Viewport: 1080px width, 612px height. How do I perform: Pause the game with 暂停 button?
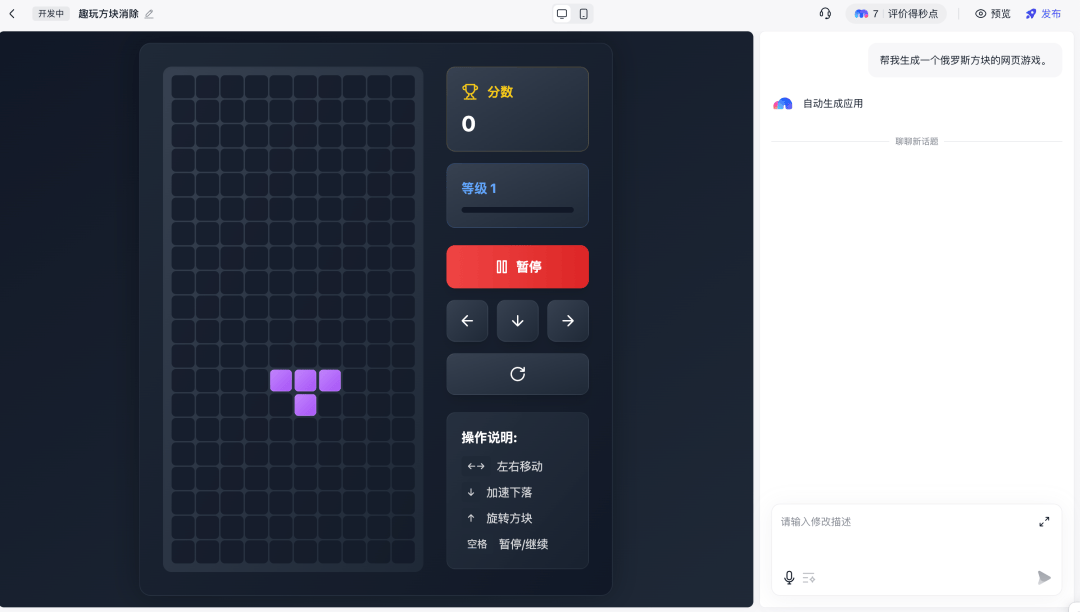point(517,267)
